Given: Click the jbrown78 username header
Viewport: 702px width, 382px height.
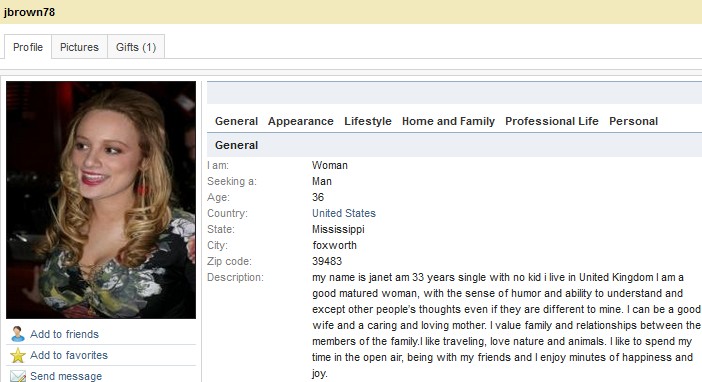Looking at the screenshot, I should (30, 12).
